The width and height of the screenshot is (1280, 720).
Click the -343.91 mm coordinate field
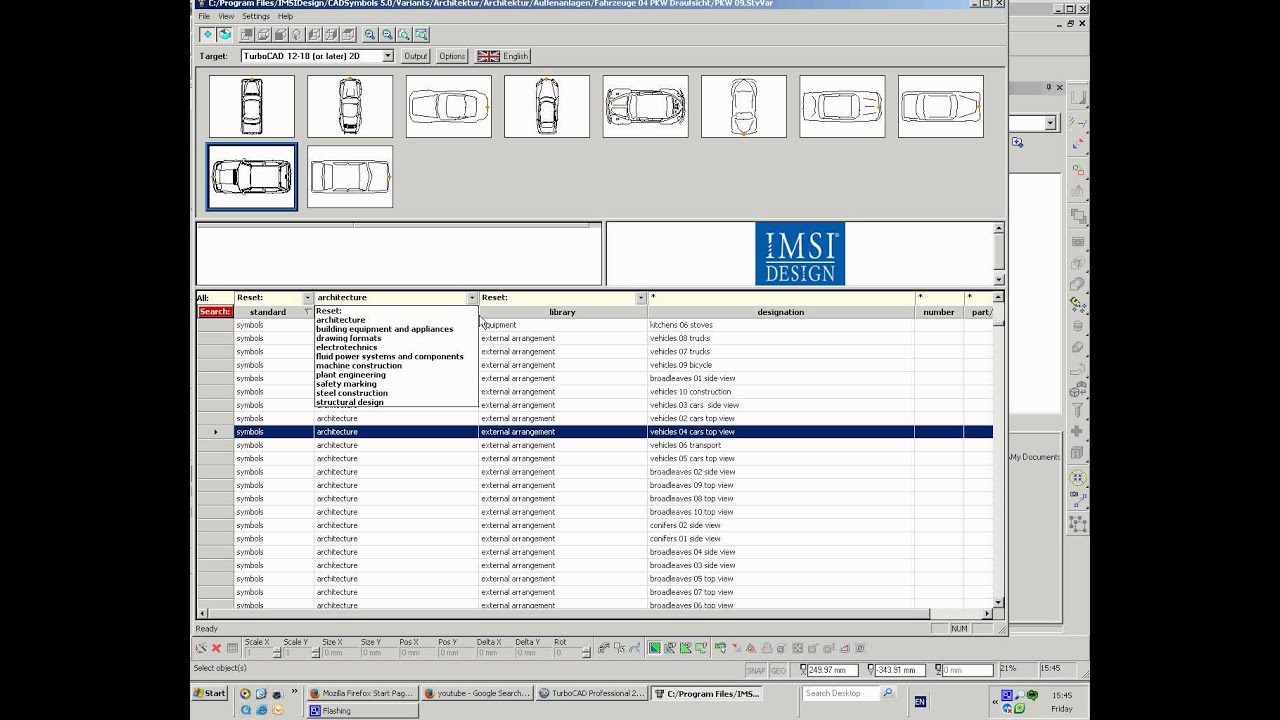click(898, 670)
